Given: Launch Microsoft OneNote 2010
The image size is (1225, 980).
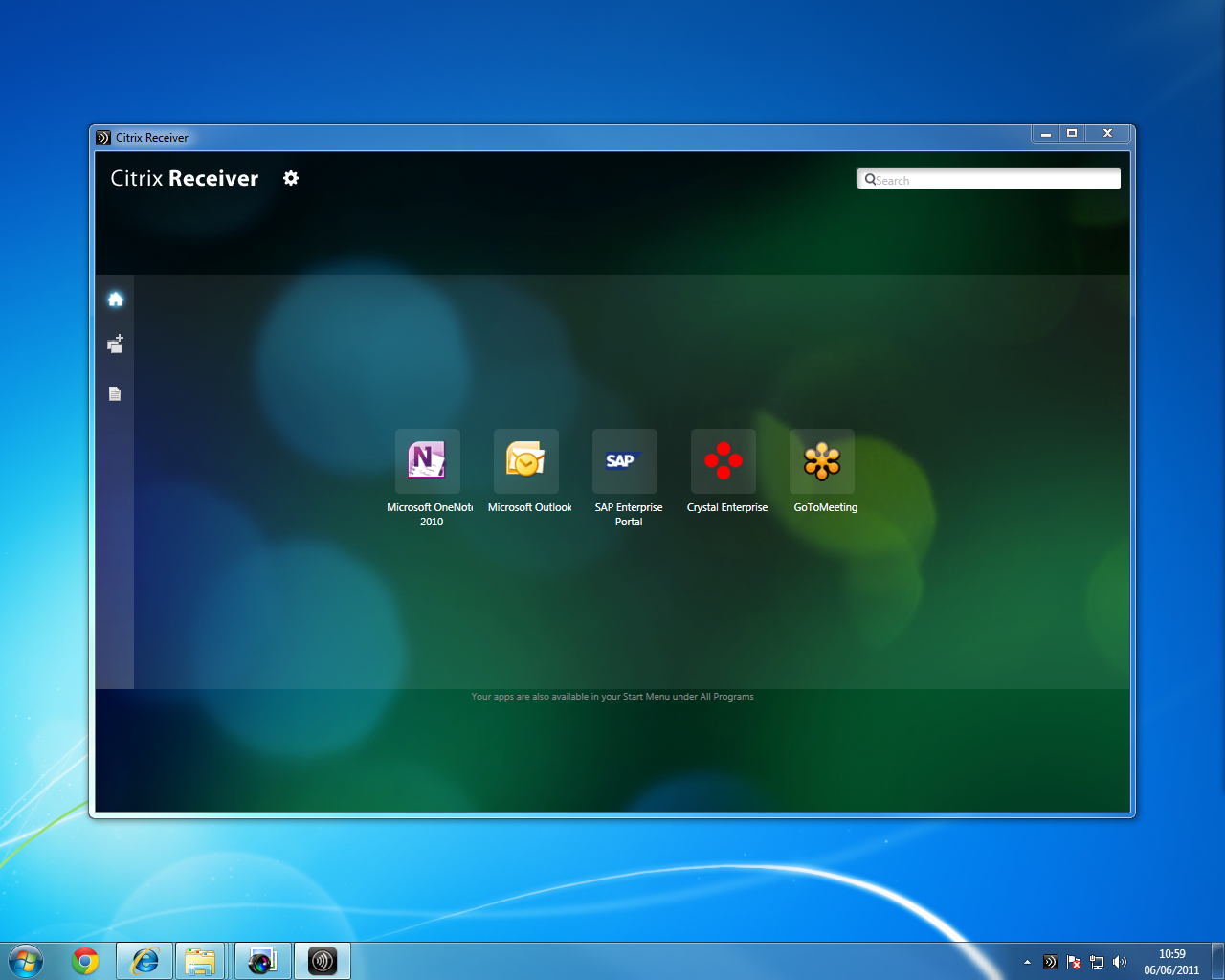Looking at the screenshot, I should tap(428, 461).
